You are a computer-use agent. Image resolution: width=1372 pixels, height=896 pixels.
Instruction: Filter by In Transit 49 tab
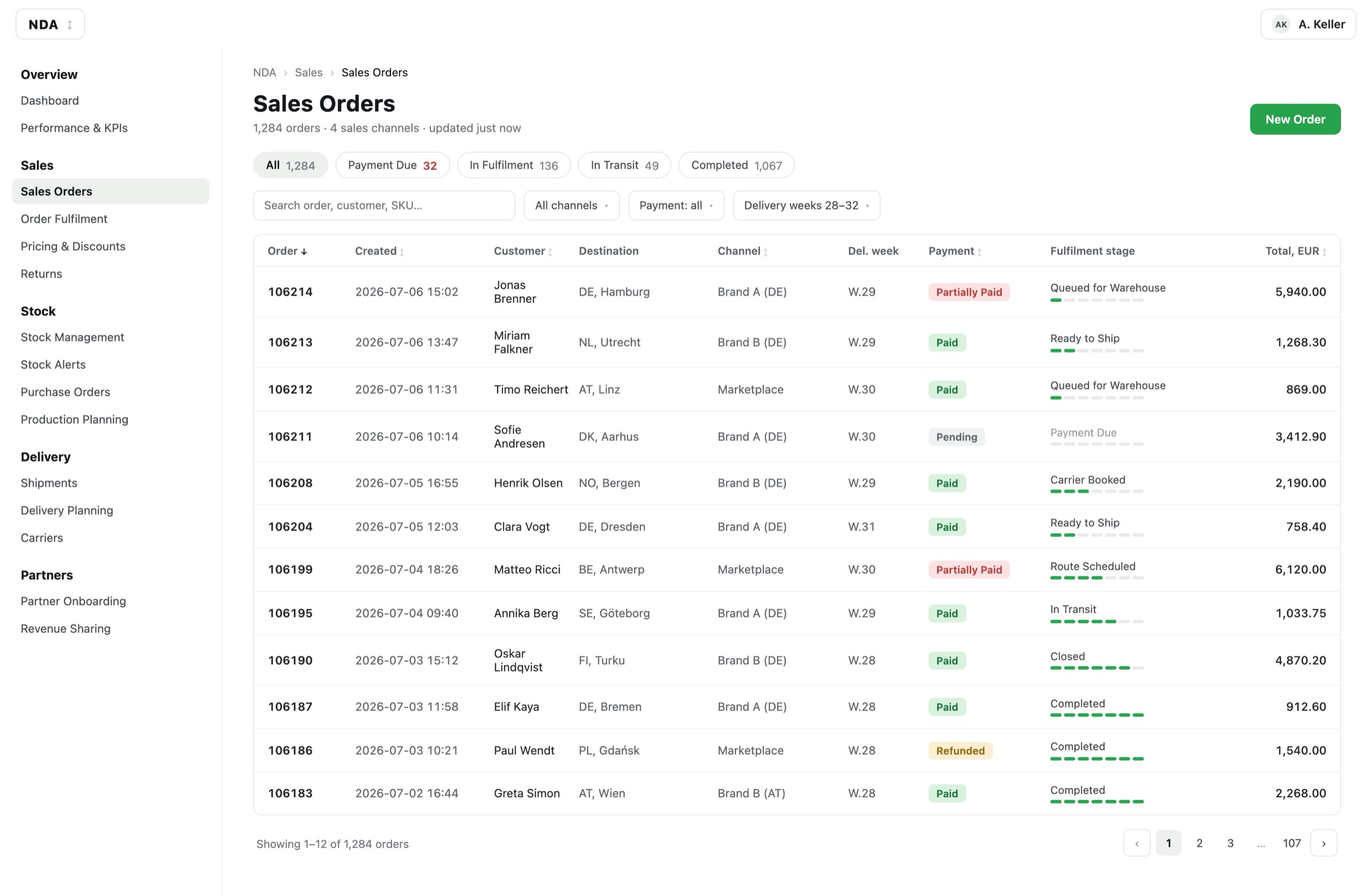coord(624,165)
